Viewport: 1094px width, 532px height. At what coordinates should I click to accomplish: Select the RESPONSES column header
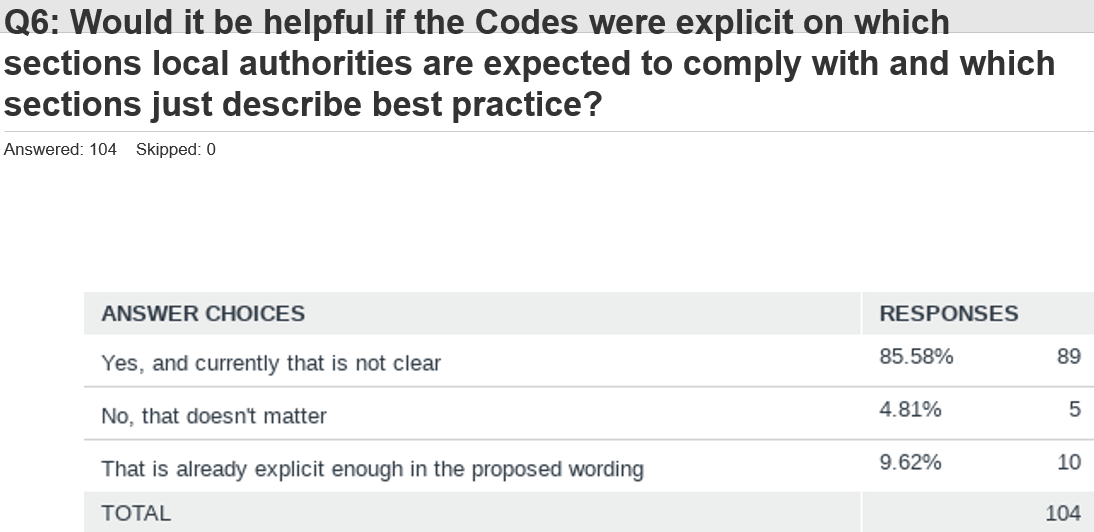click(949, 314)
